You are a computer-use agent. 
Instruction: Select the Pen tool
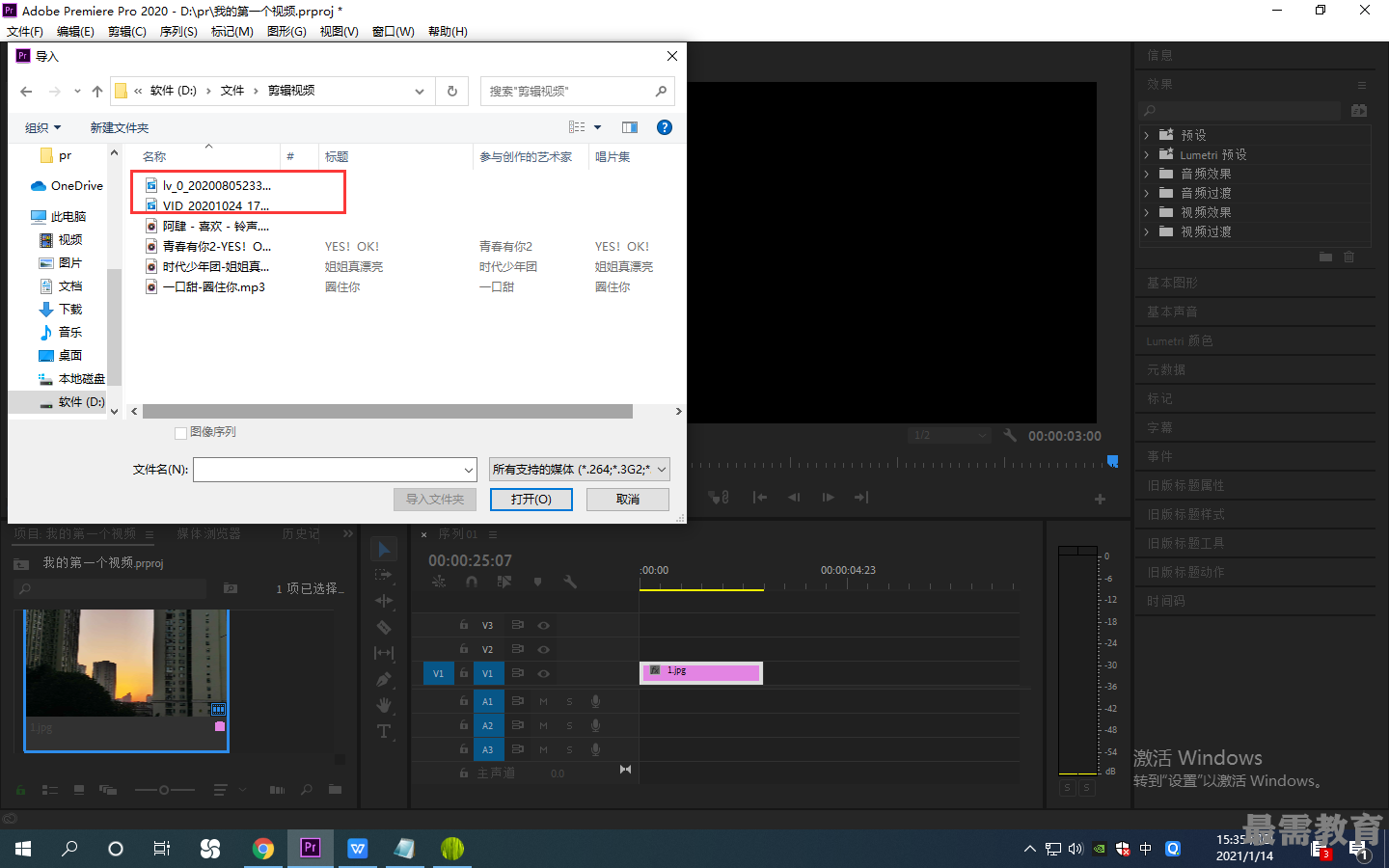[x=384, y=679]
